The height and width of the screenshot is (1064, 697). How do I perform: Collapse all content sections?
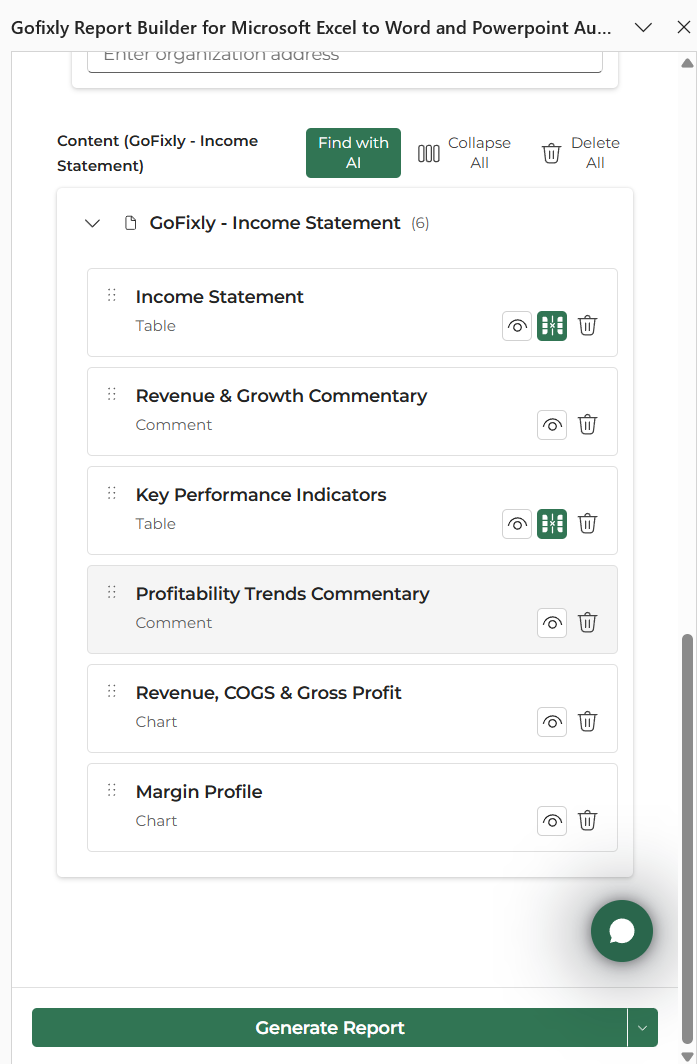(x=464, y=153)
